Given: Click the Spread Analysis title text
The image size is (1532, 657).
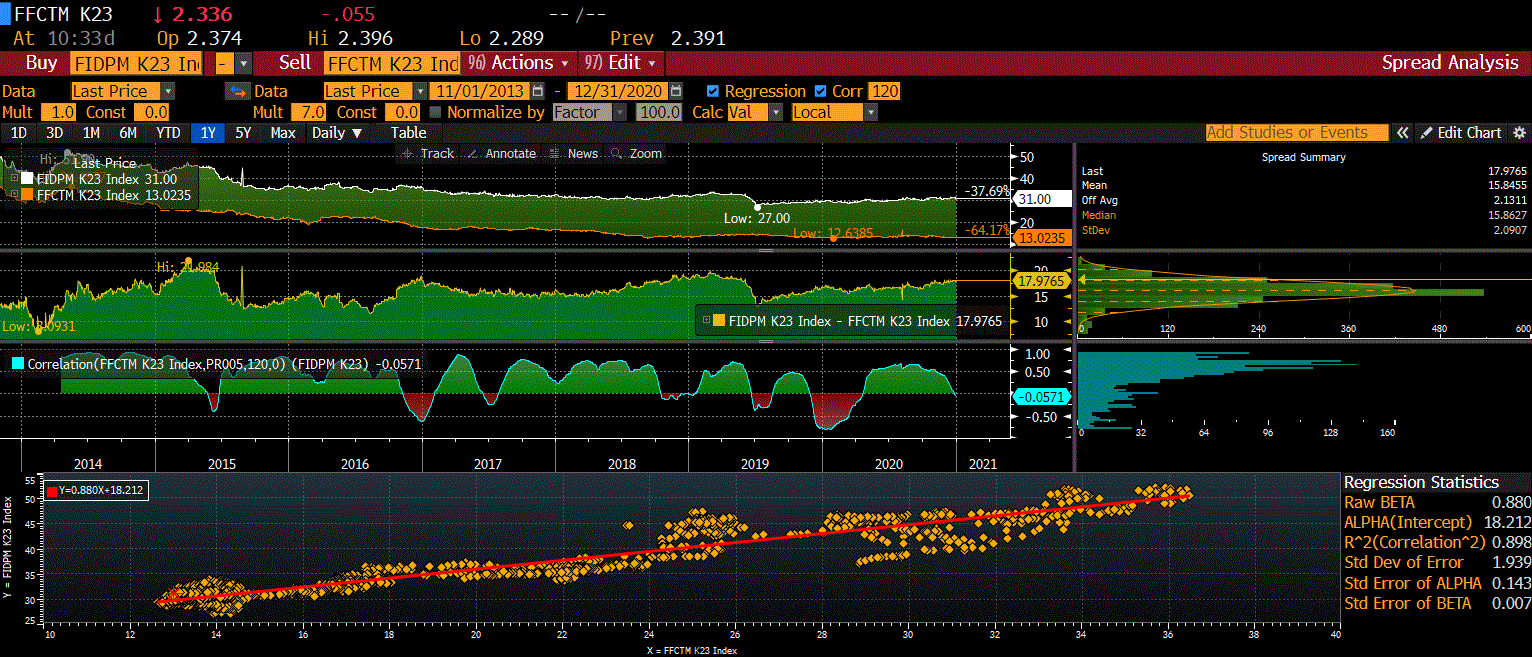Looking at the screenshot, I should 1450,63.
